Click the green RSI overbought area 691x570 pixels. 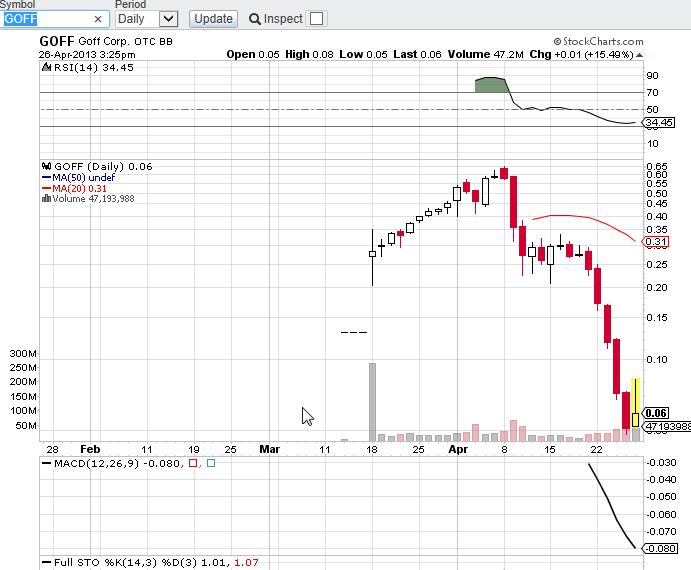490,85
